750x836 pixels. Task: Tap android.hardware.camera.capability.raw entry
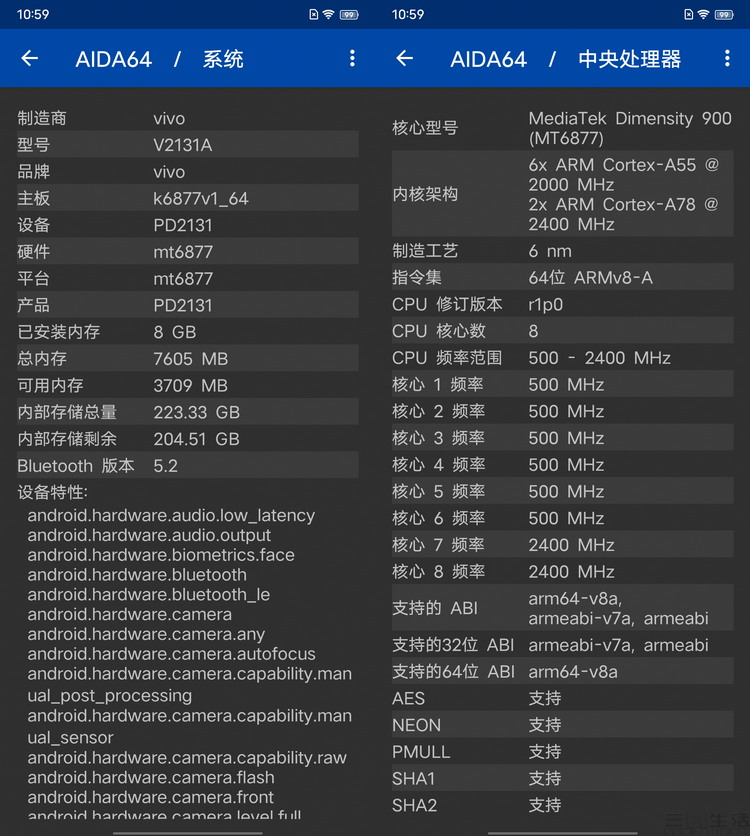click(187, 758)
